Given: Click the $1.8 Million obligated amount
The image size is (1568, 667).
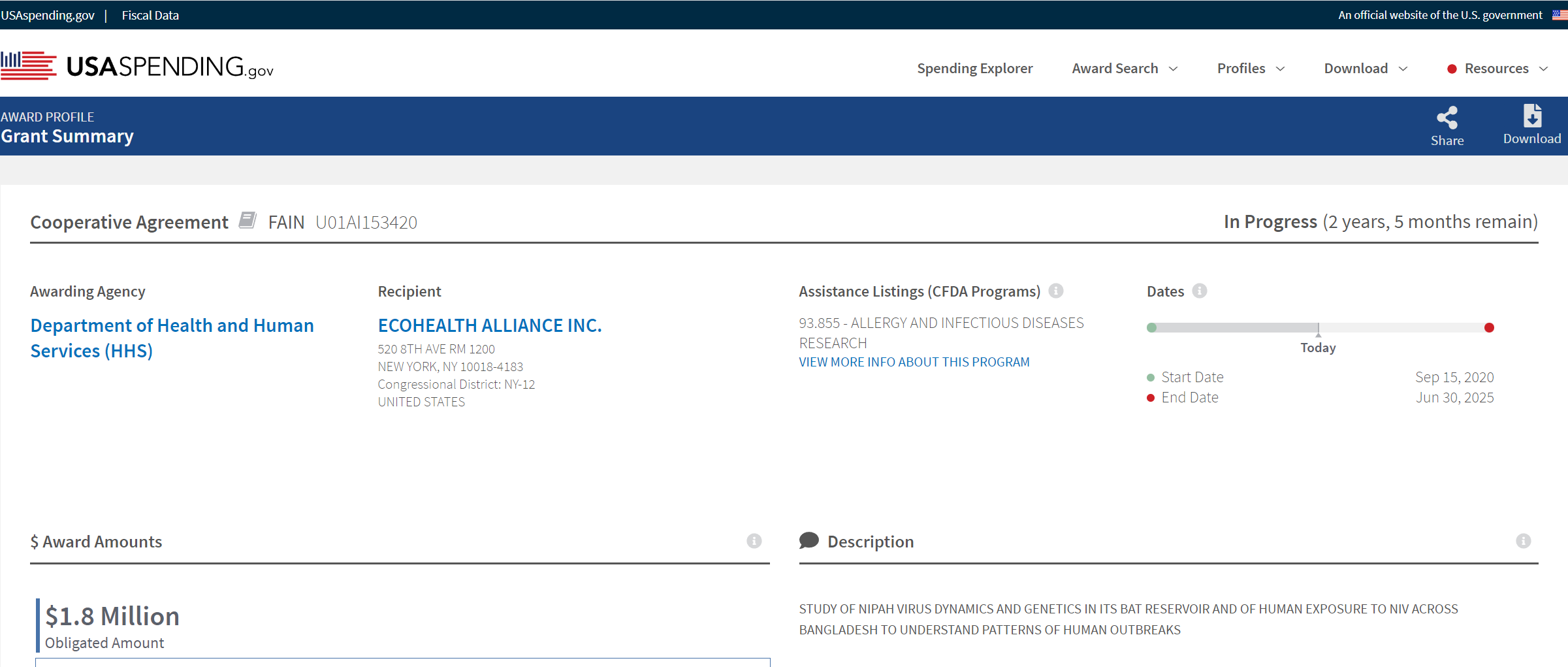Looking at the screenshot, I should [x=112, y=616].
